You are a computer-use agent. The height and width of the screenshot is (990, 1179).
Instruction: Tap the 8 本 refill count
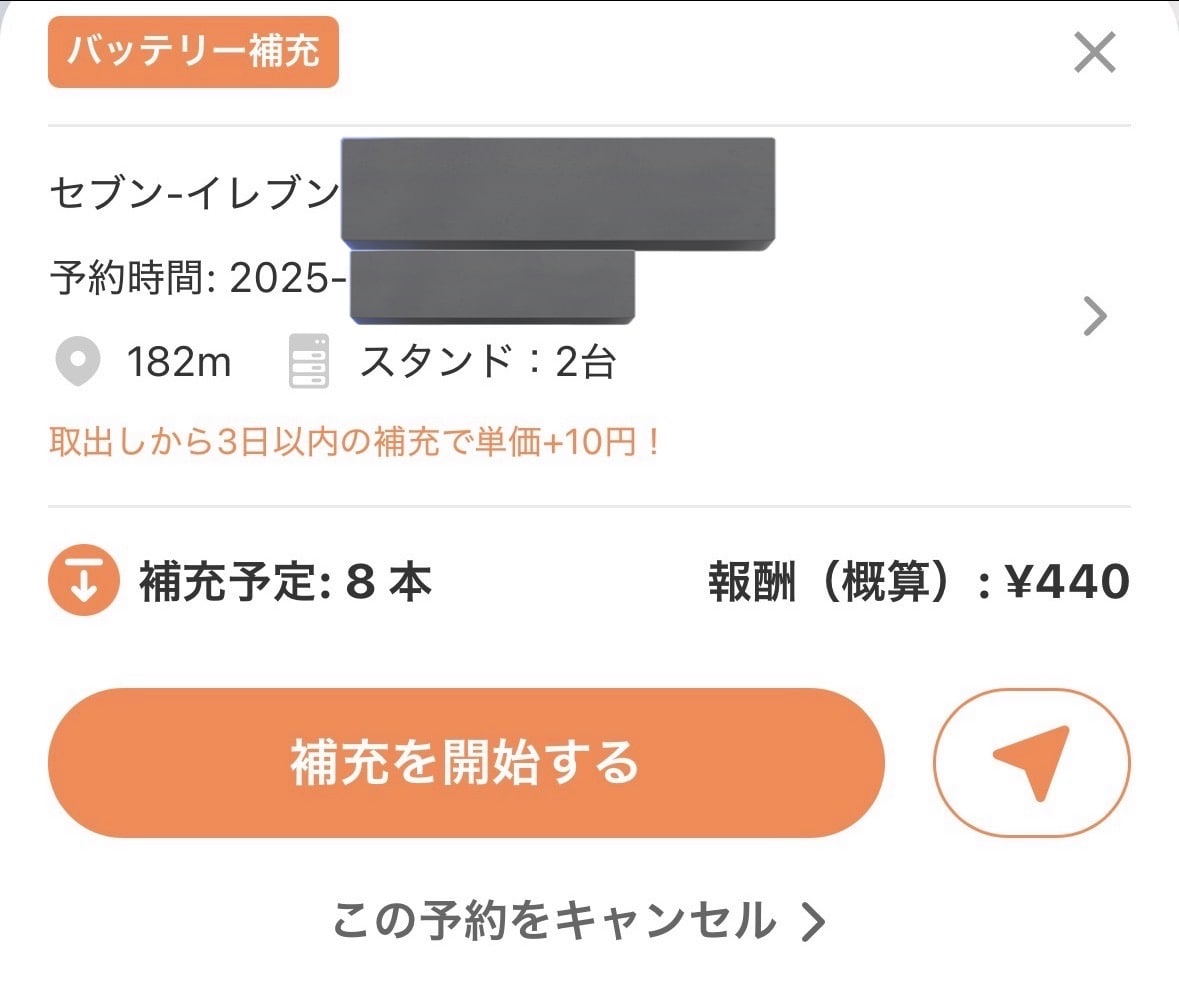(389, 583)
